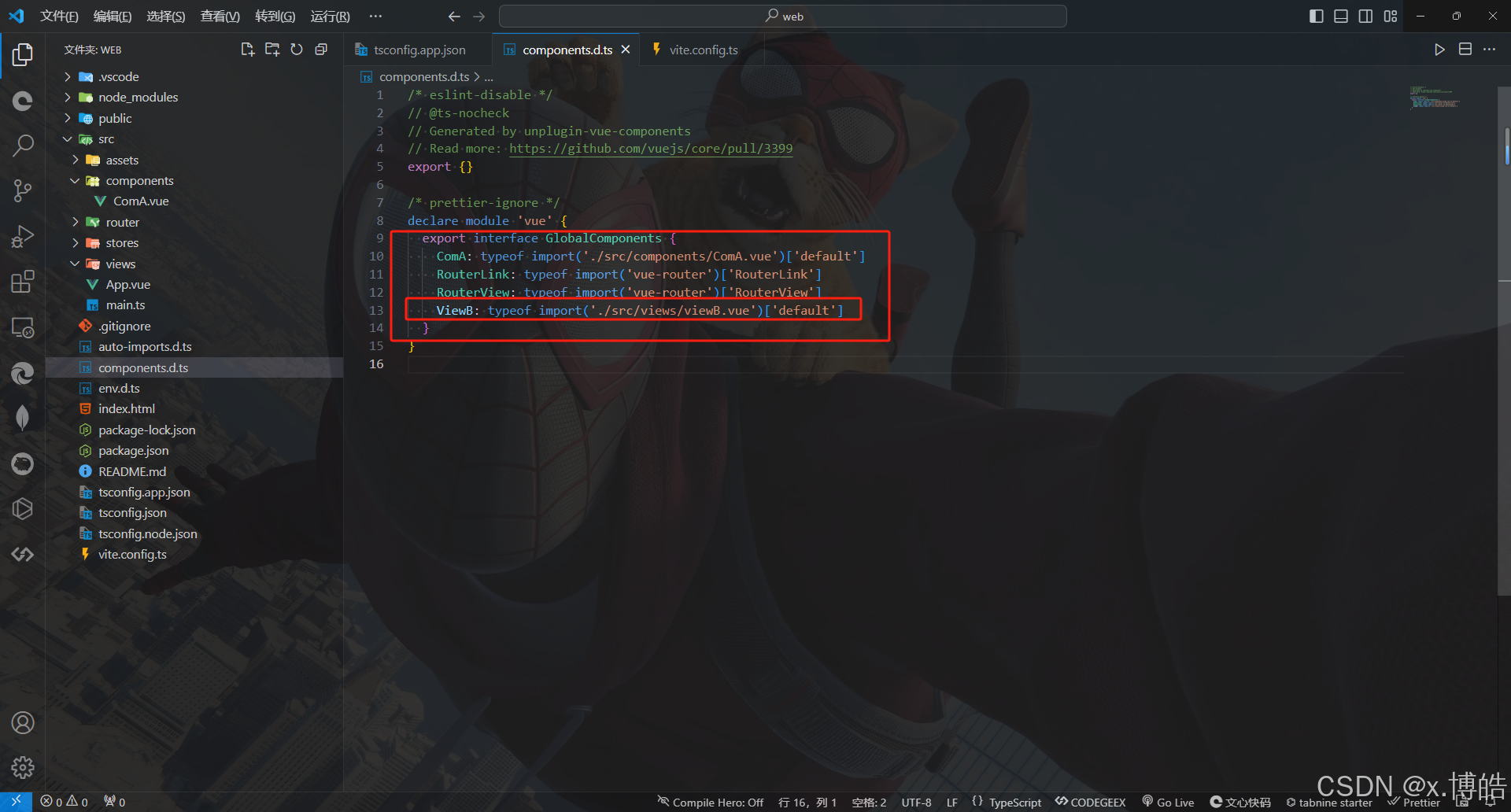
Task: Open the Extensions view
Action: tap(23, 282)
